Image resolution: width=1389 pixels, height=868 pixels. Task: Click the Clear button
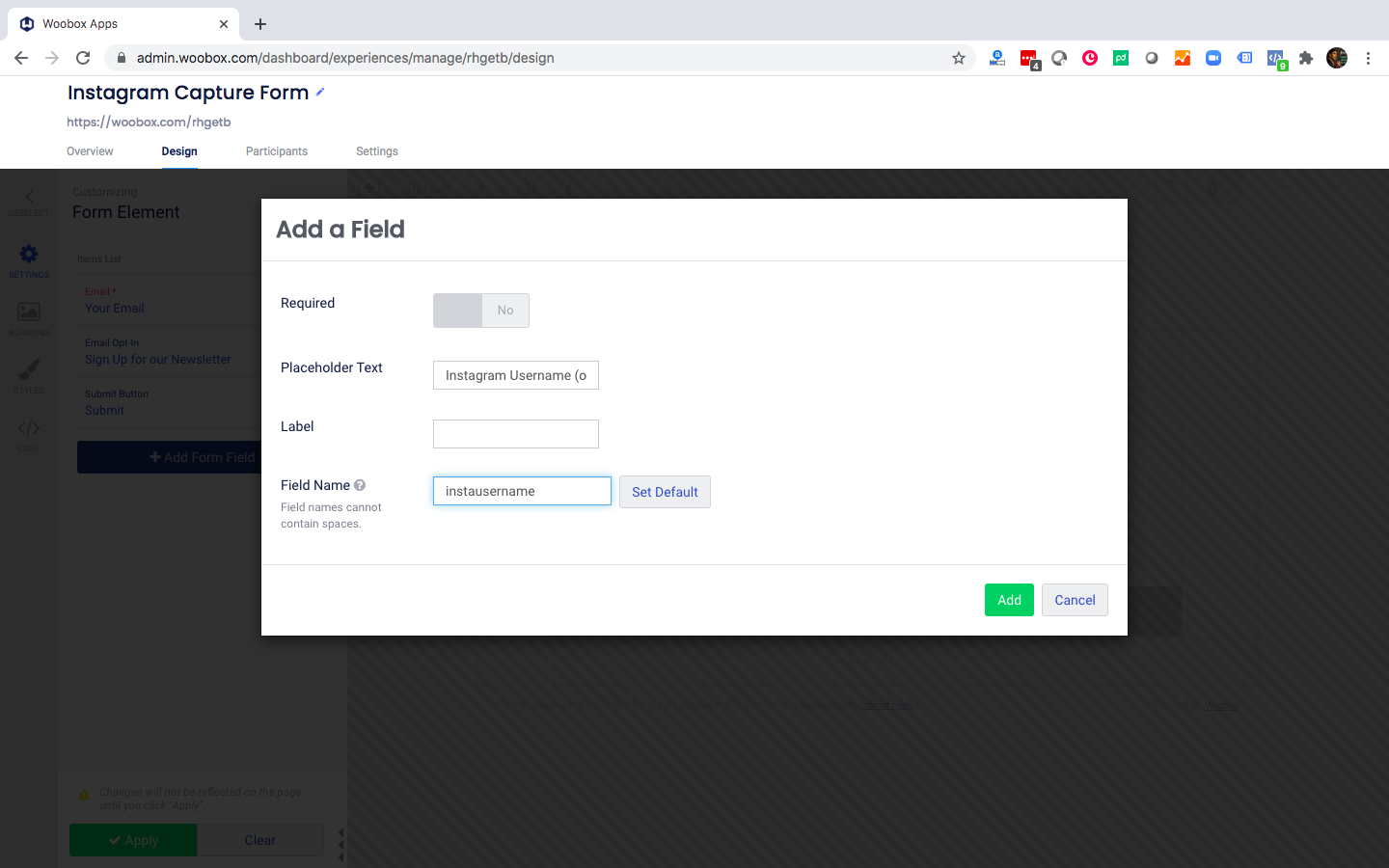tap(260, 840)
